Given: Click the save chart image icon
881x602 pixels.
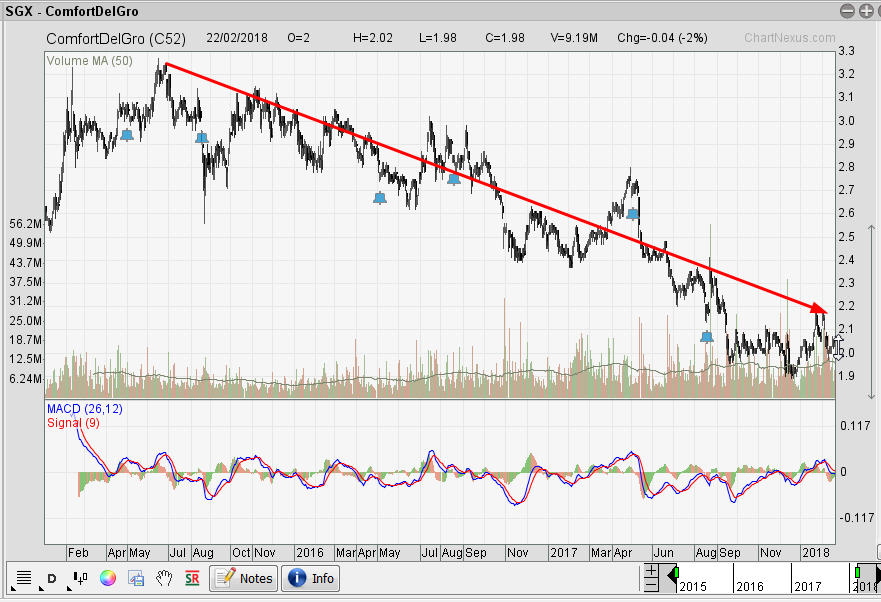Looking at the screenshot, I should point(136,578).
